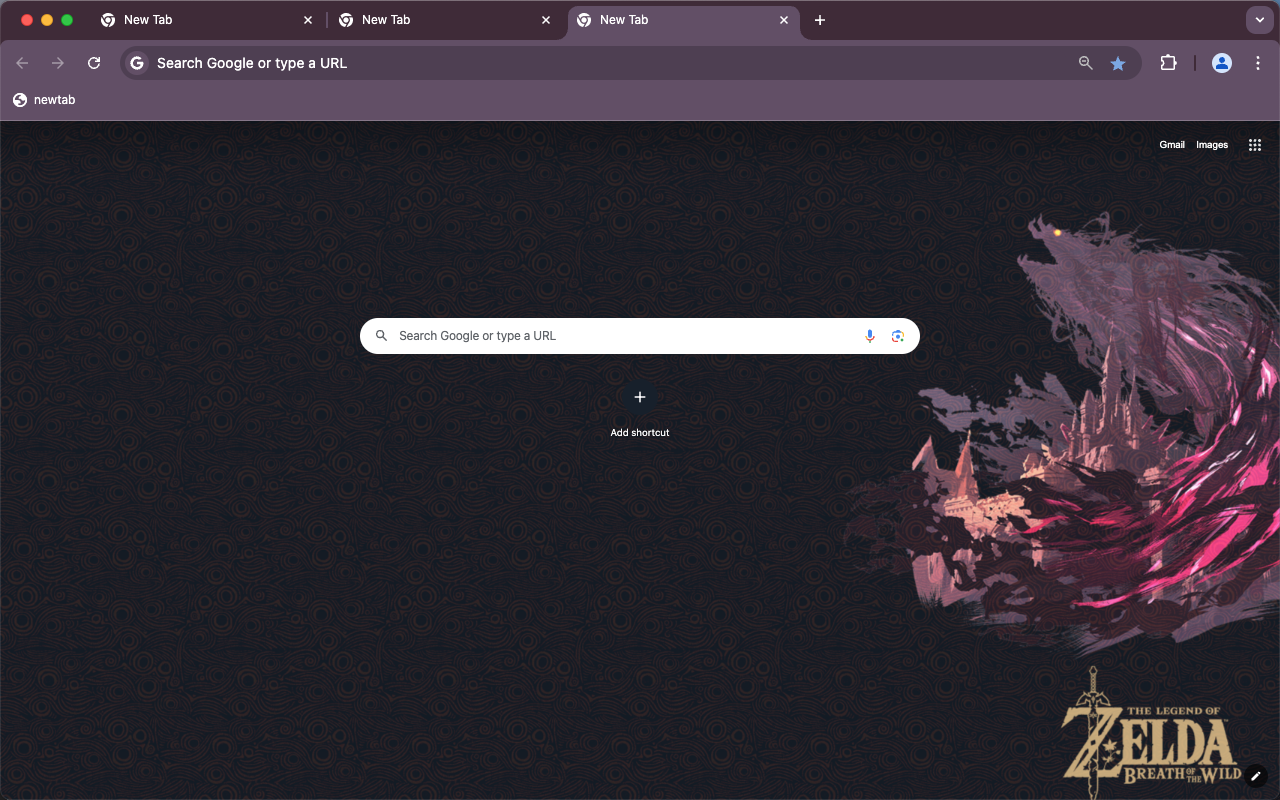Close the leftmost New Tab tab
This screenshot has height=800, width=1280.
pyautogui.click(x=308, y=20)
